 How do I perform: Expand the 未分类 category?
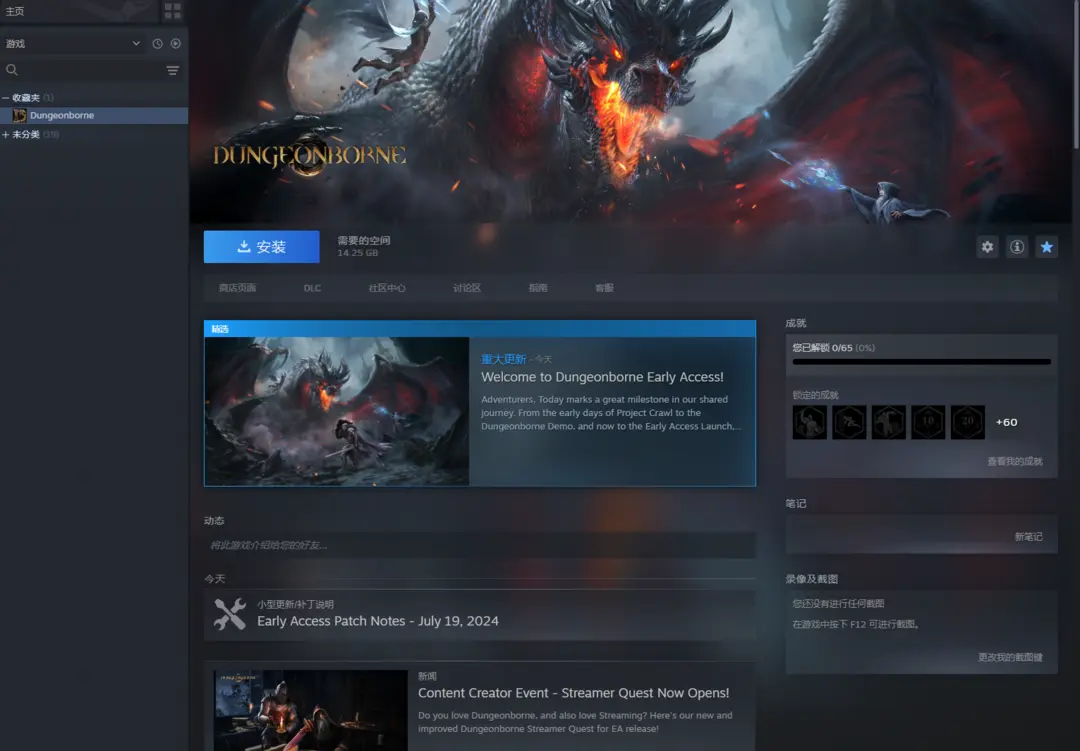[x=6, y=134]
